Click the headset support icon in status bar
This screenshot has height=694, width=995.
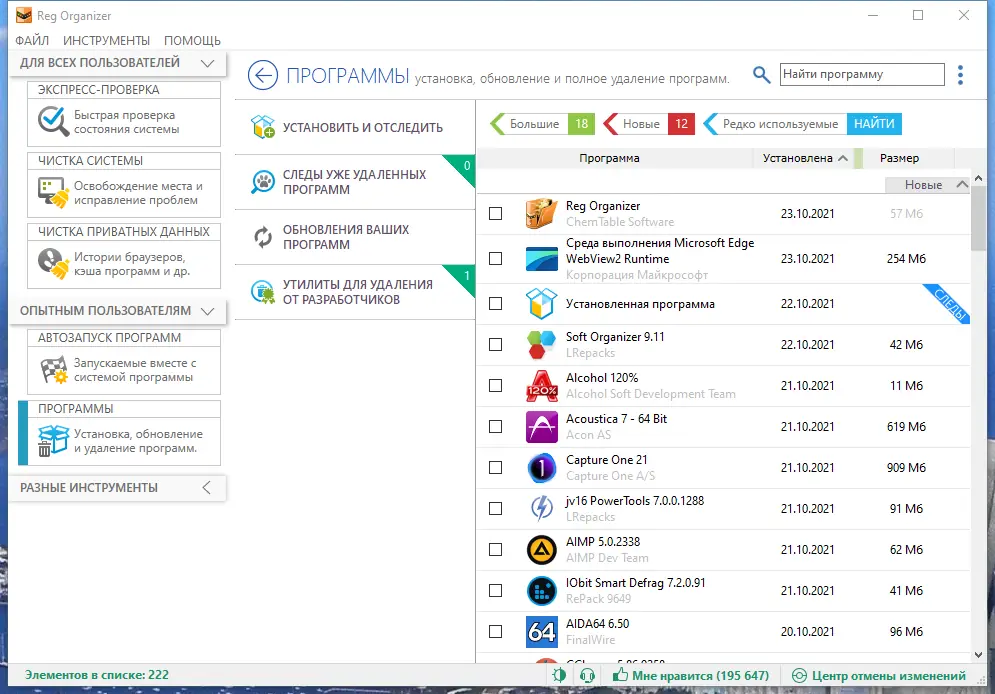[x=587, y=675]
